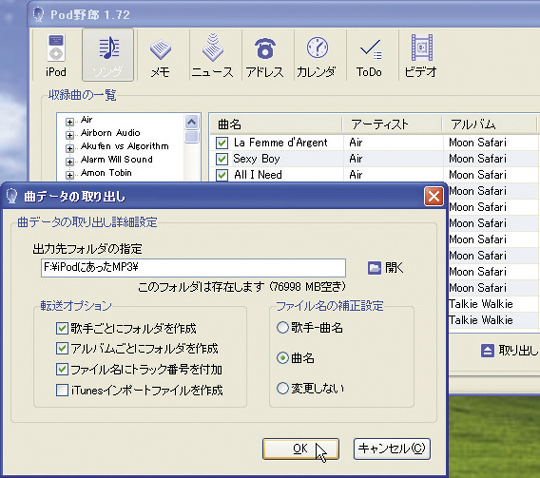The height and width of the screenshot is (478, 540).
Task: Uncheck 歌手ごとにフォルダを作成 checkbox
Action: 62,328
